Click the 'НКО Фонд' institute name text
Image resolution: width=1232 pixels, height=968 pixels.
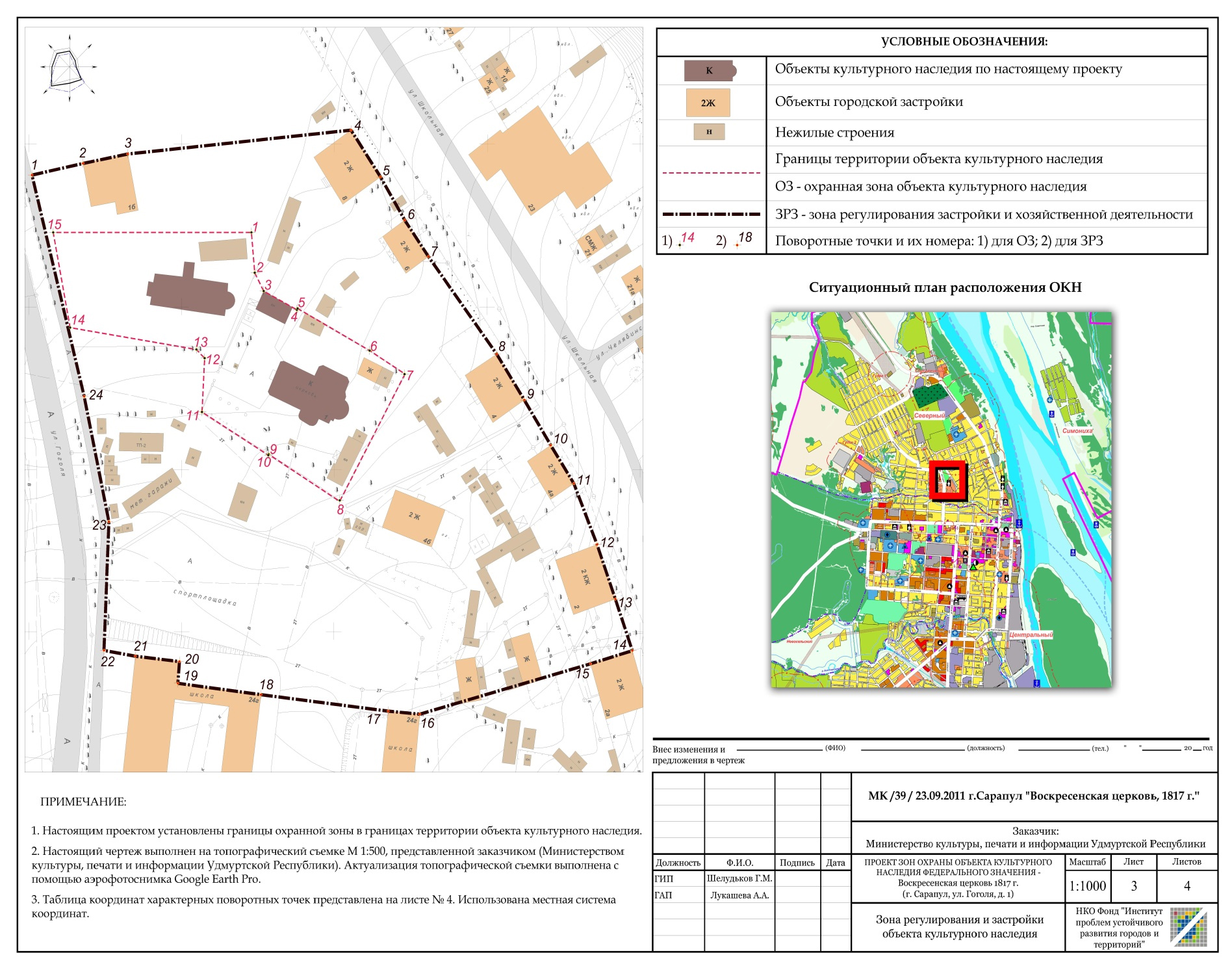pyautogui.click(x=1118, y=928)
